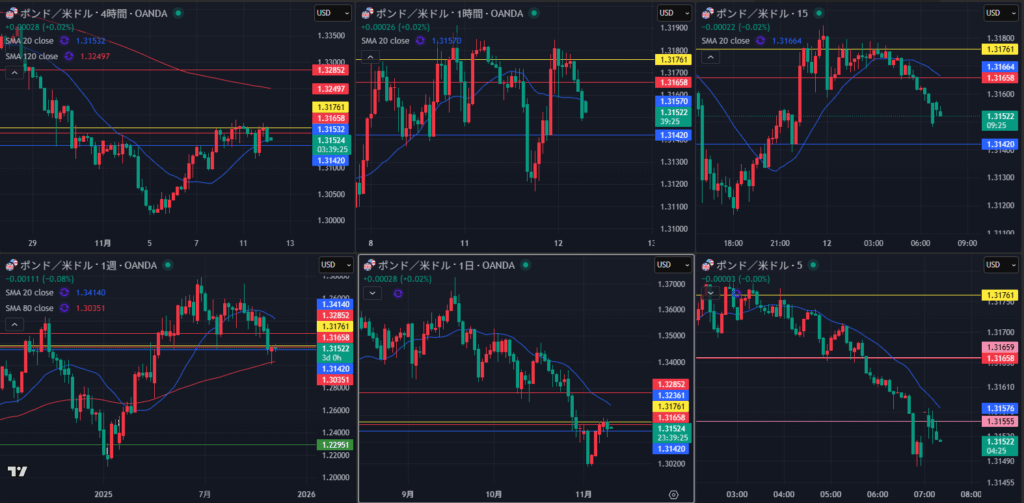Click the GBP/USD flag icon on 1-hour chart

pos(366,13)
